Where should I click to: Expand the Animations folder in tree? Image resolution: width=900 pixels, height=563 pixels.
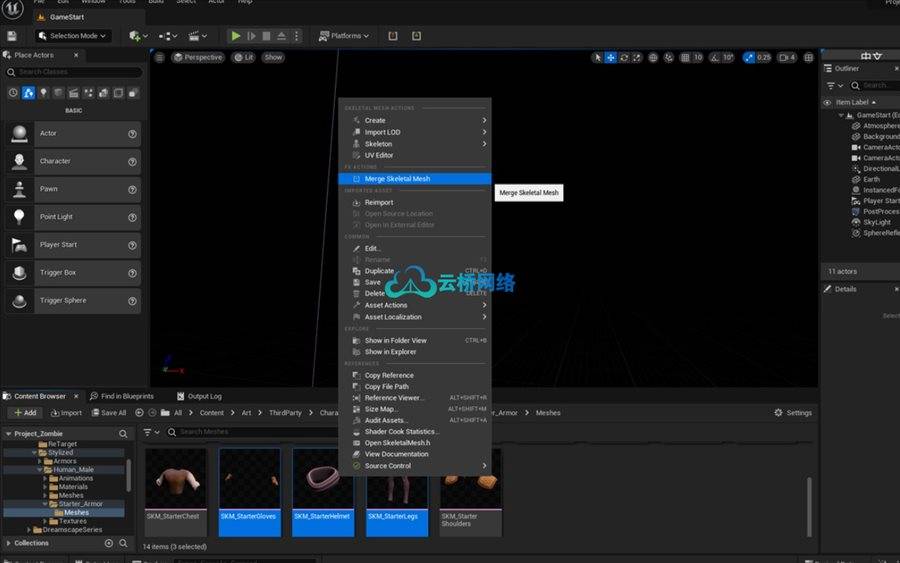47,478
